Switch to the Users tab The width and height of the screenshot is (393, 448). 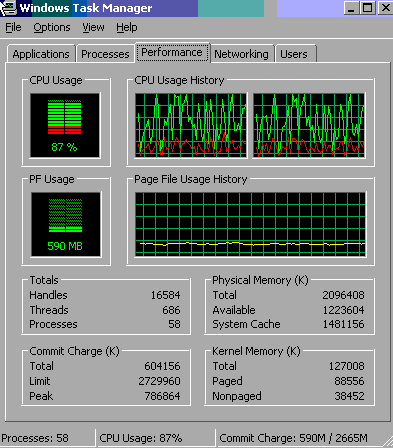[294, 54]
